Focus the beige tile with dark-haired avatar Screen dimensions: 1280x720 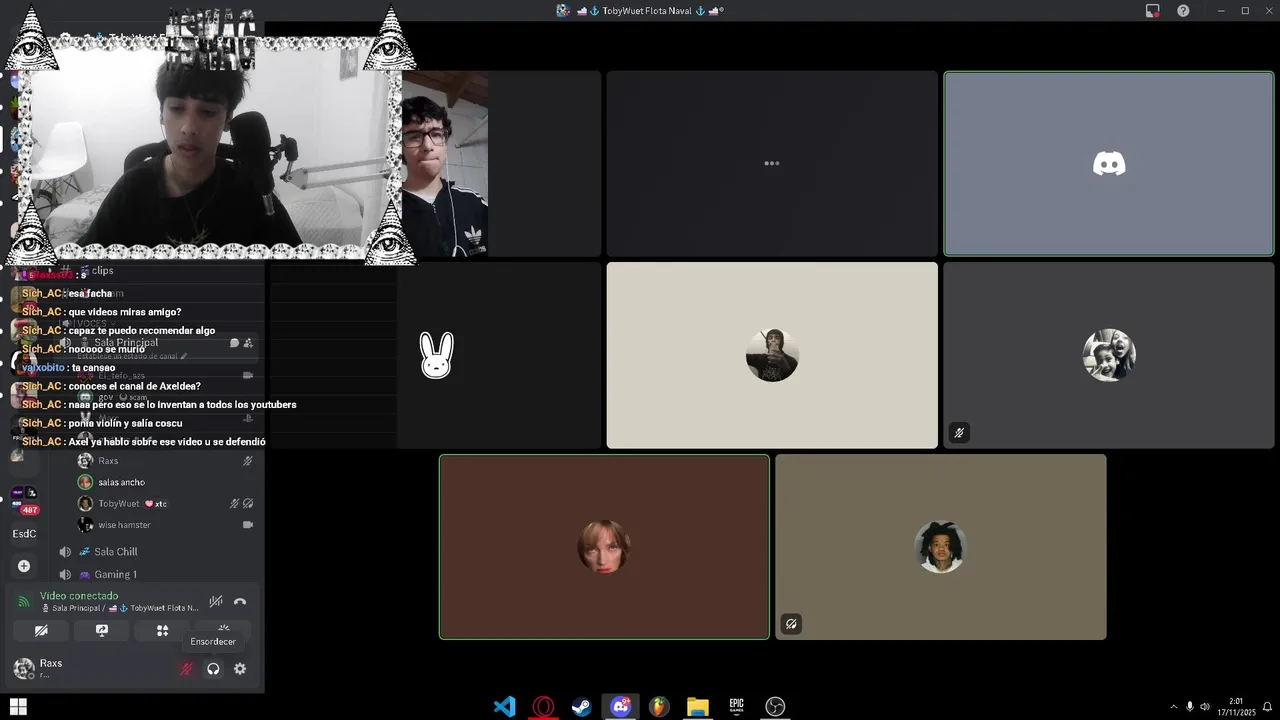(772, 355)
